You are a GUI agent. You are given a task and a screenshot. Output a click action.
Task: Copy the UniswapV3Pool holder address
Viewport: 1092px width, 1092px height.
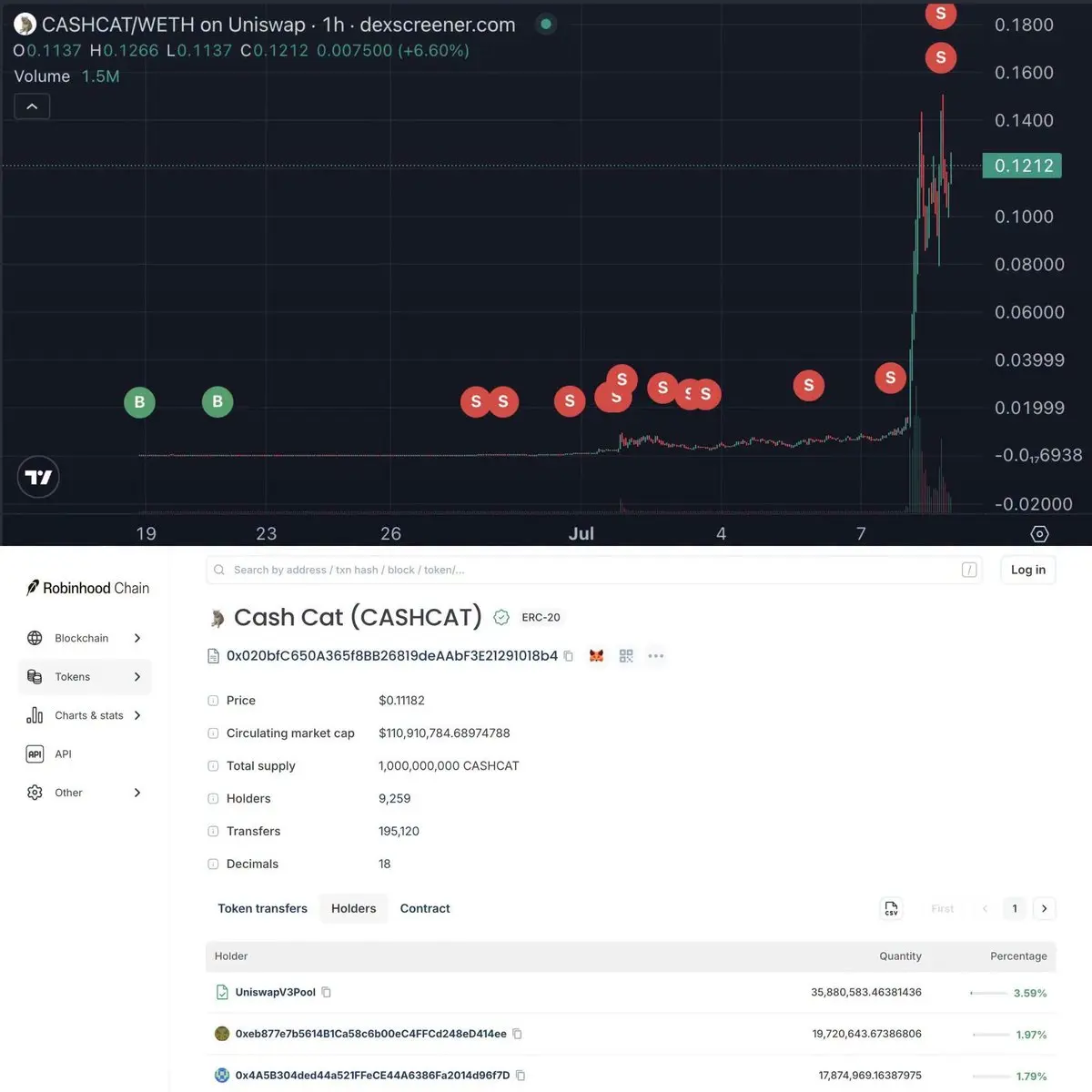(x=327, y=993)
